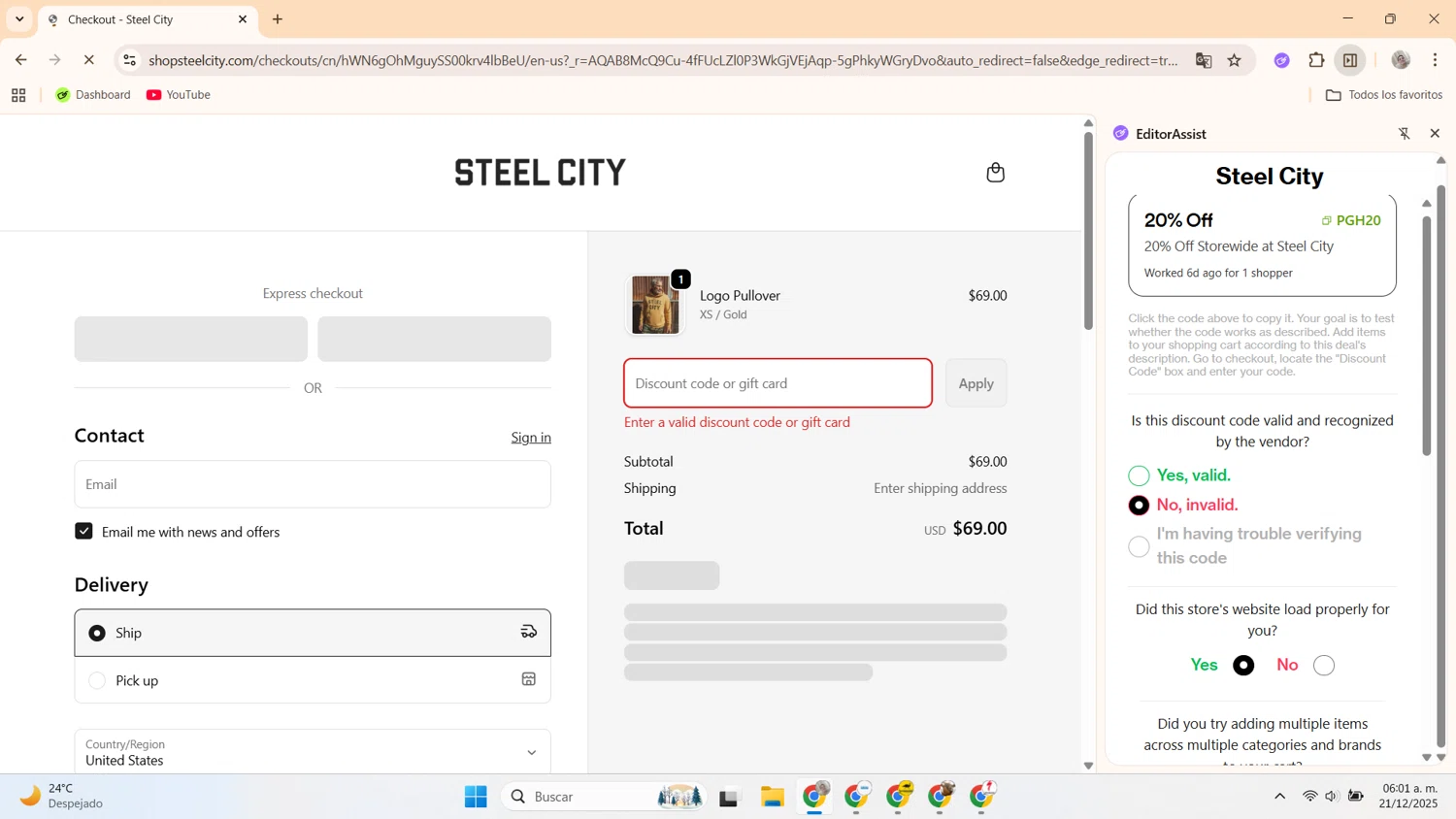Click the 'Enter a valid discount code' error text

pyautogui.click(x=737, y=422)
